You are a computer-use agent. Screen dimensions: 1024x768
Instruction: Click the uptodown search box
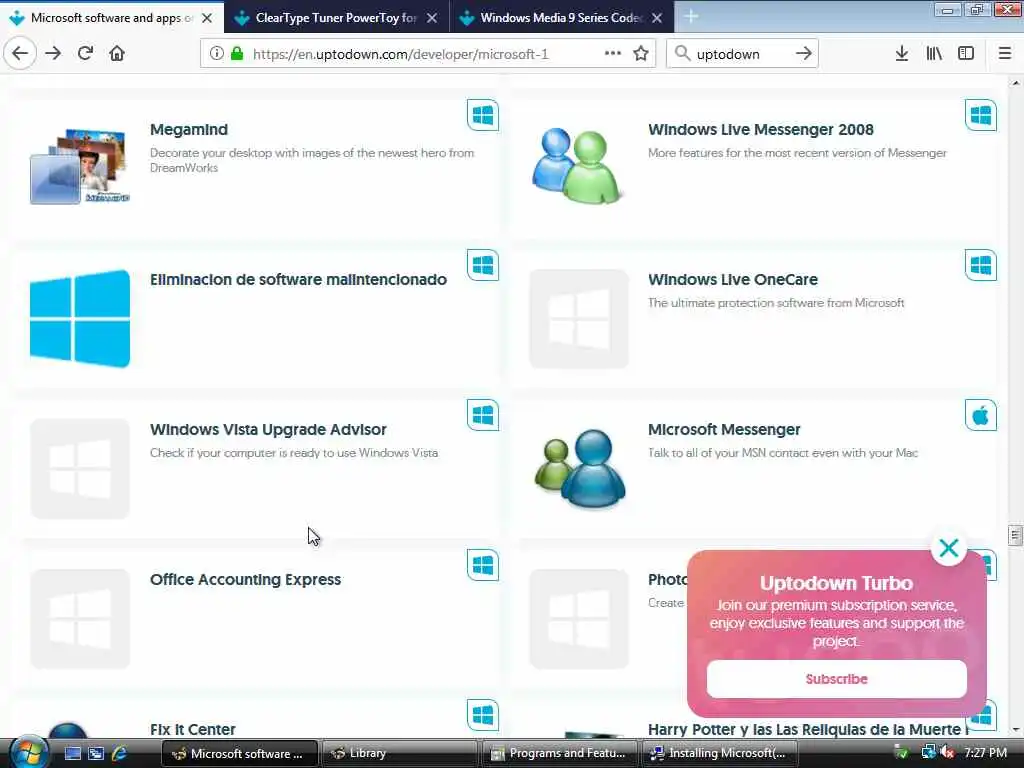click(x=741, y=54)
